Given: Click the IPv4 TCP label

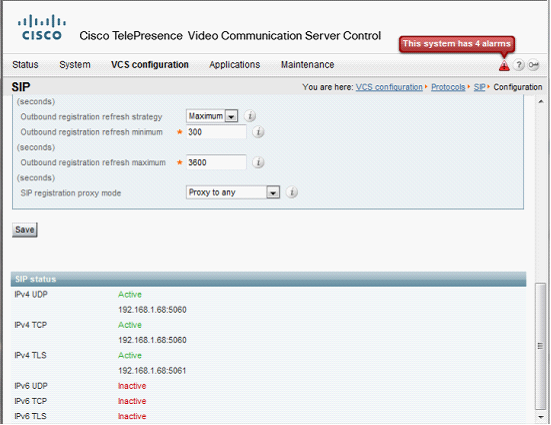Looking at the screenshot, I should [x=31, y=325].
